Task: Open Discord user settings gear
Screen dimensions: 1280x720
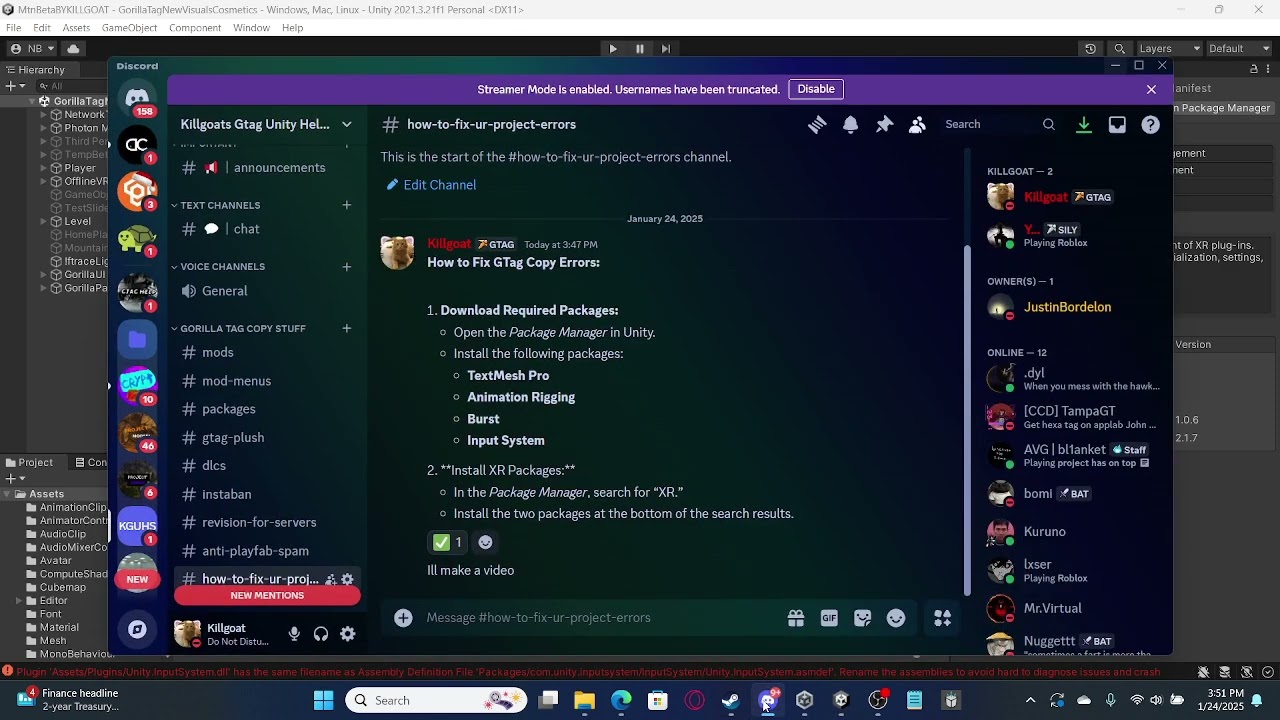Action: pos(348,634)
